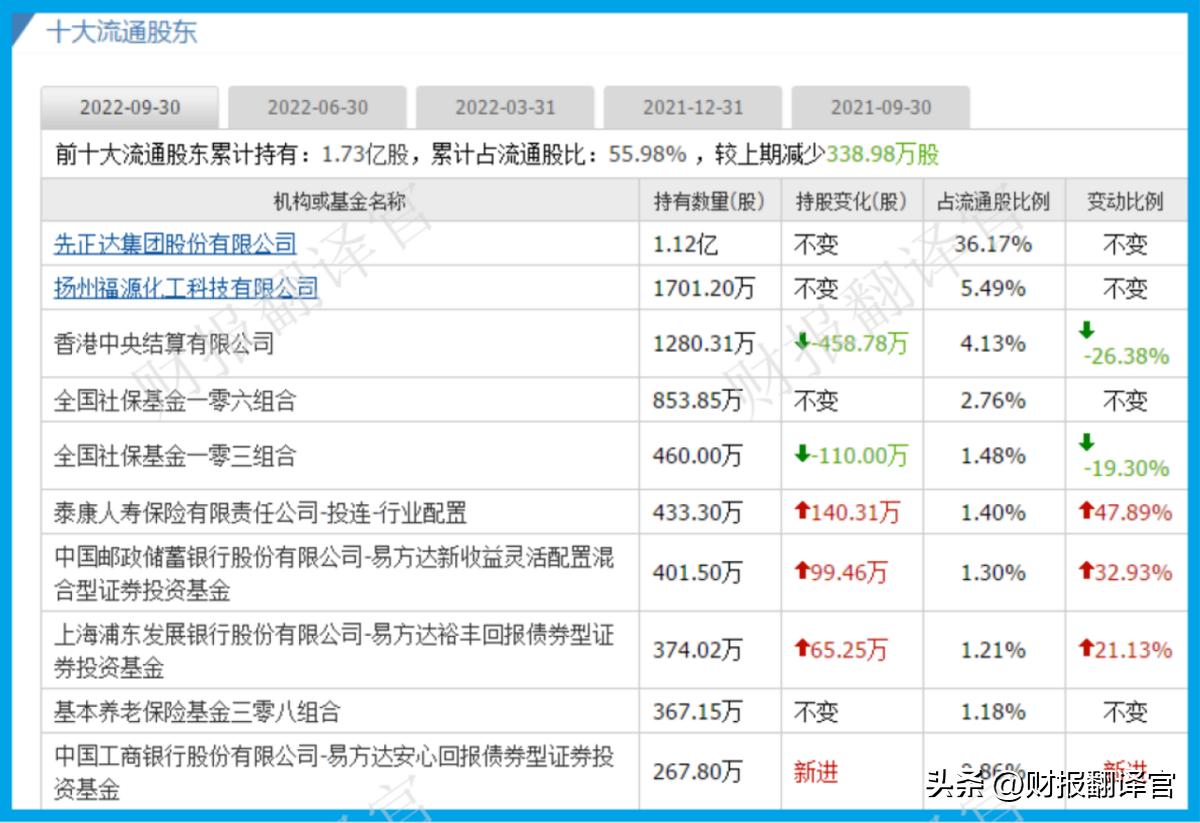Screen dimensions: 1200x823
Task: Click the 中国工商银行 易方达安心回报 fund name
Action: [x=334, y=773]
